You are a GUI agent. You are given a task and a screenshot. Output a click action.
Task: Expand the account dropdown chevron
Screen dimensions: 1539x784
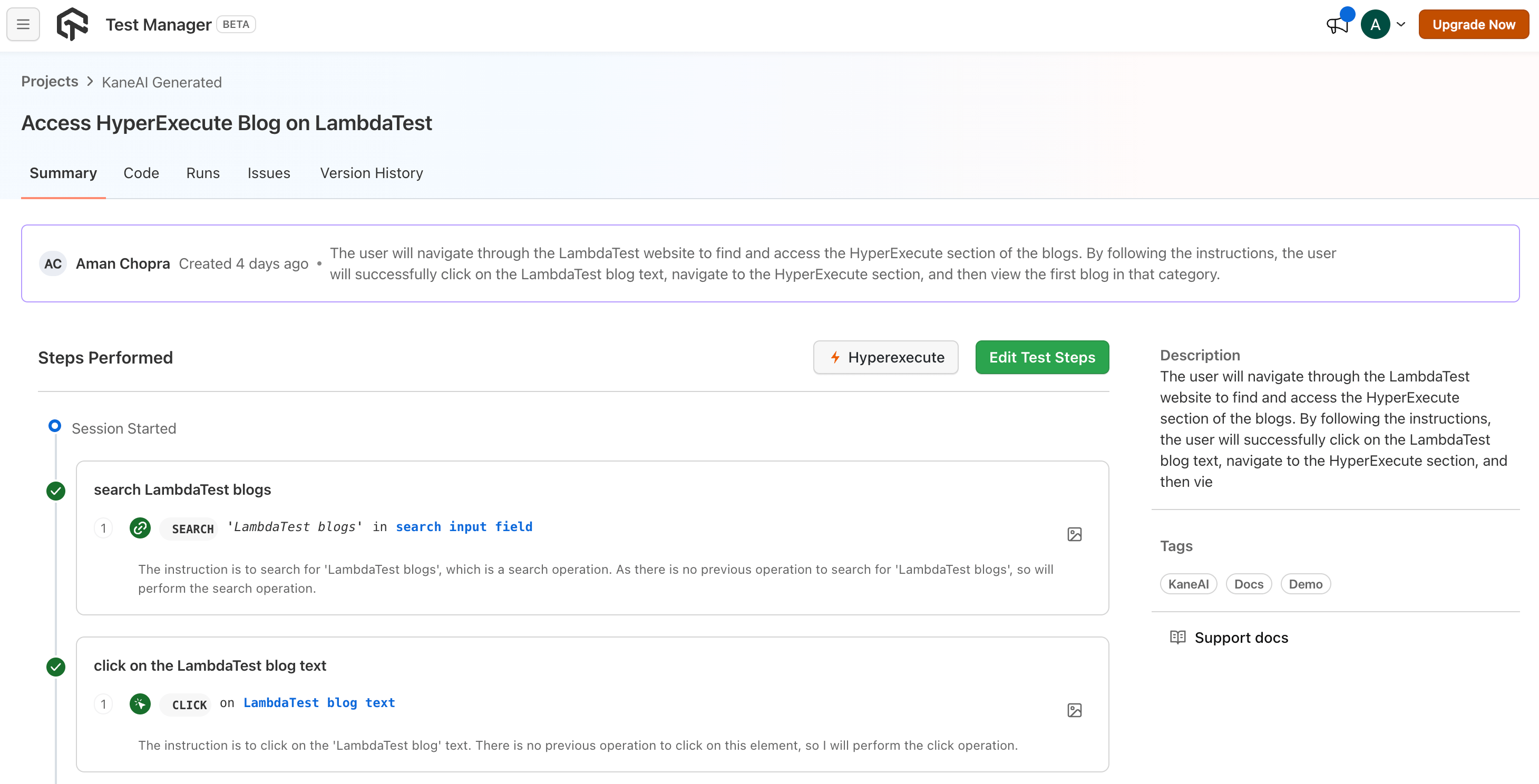[x=1401, y=24]
